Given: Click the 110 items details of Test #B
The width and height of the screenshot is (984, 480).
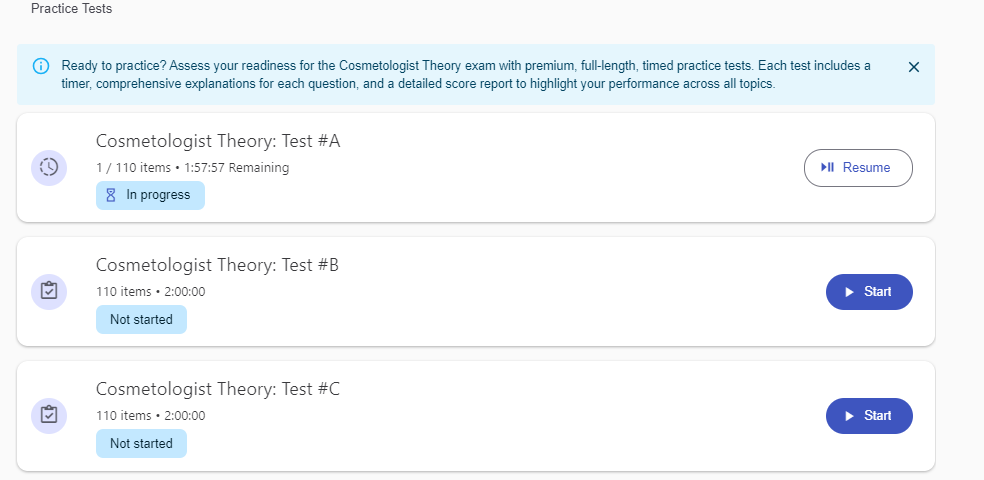Looking at the screenshot, I should point(150,292).
